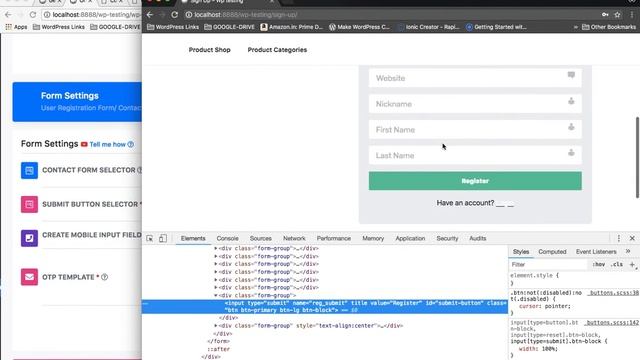Viewport: 640px width, 360px height.
Task: Click the Styles Filter input box
Action: (x=548, y=264)
